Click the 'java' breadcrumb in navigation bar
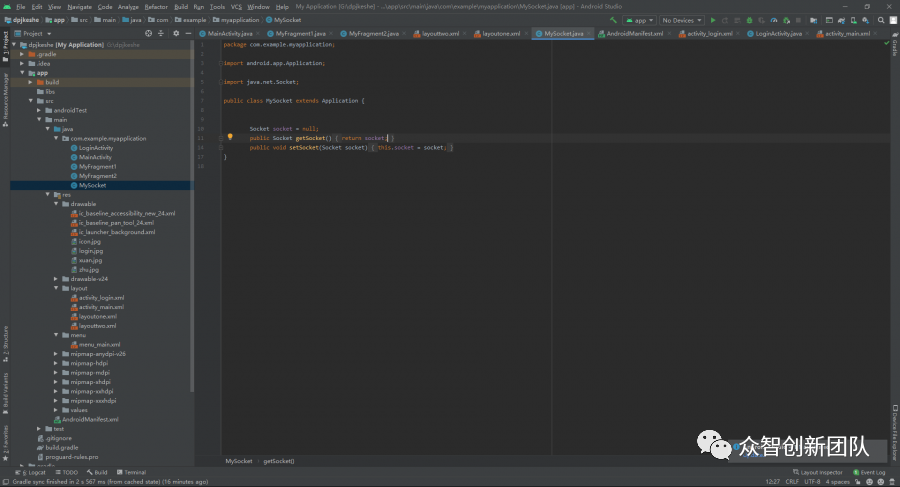This screenshot has height=487, width=900. click(135, 20)
